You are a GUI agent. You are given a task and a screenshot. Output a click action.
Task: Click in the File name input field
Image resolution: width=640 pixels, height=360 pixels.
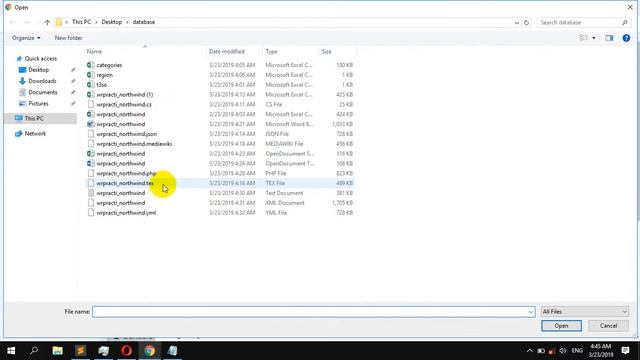(x=313, y=312)
